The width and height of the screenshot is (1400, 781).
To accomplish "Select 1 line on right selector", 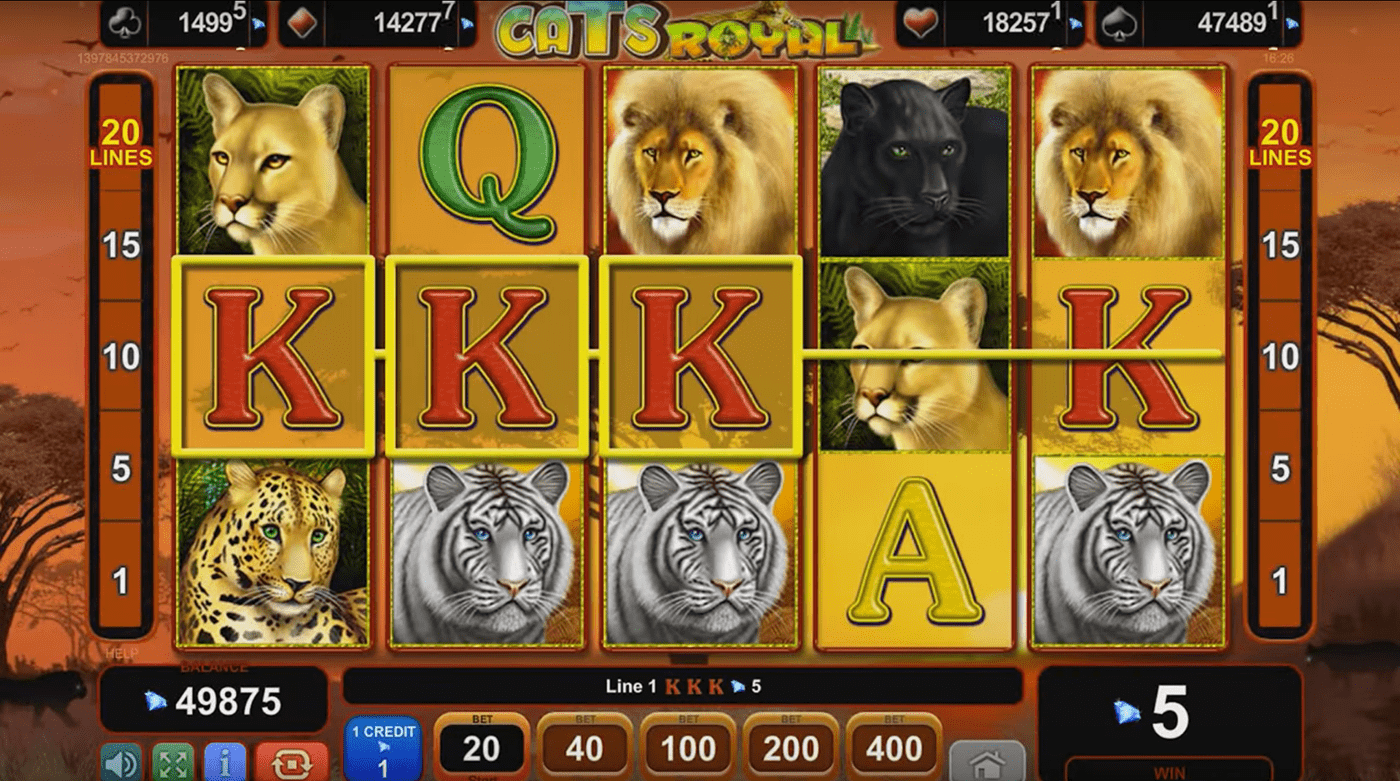I will coord(1280,580).
